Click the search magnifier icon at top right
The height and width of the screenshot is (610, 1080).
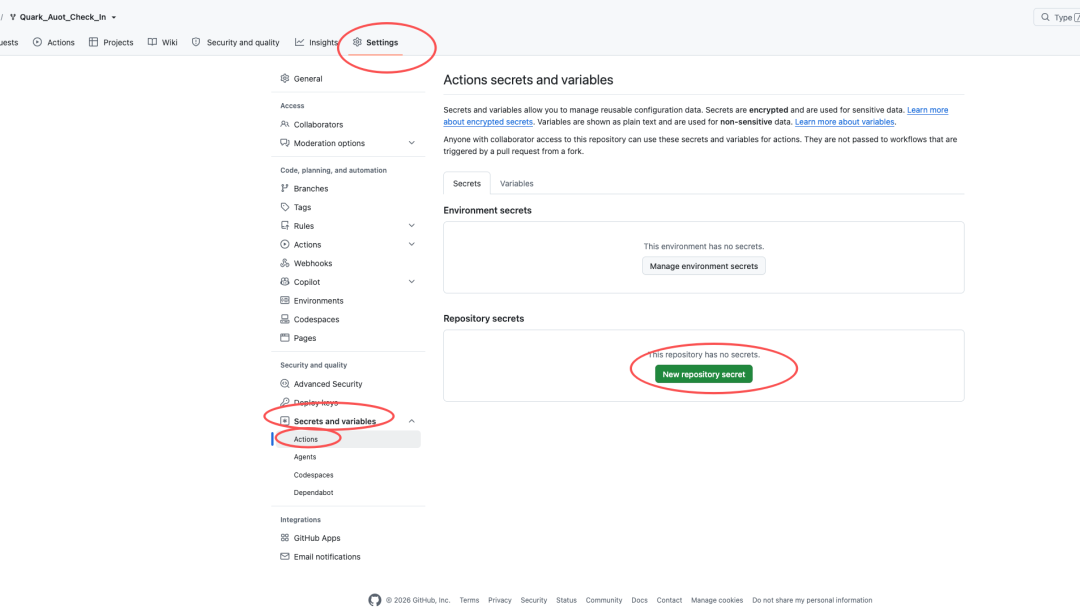coord(1045,17)
